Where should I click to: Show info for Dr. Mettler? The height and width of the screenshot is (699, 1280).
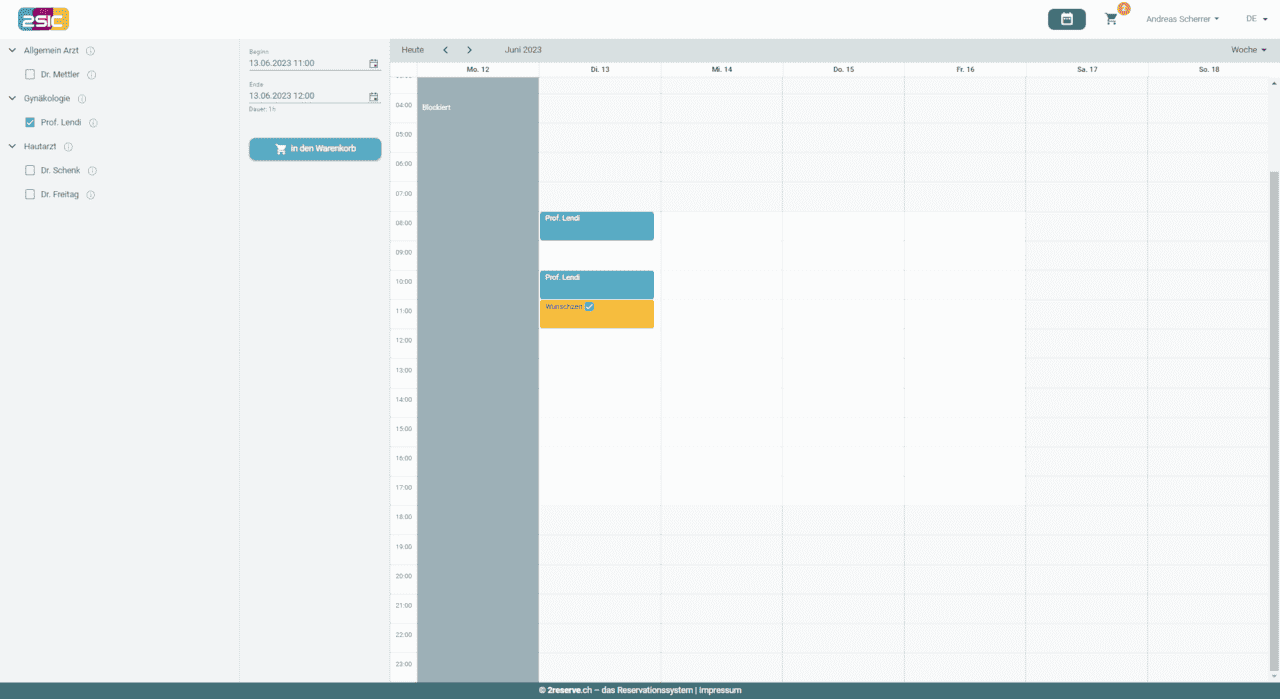point(92,75)
